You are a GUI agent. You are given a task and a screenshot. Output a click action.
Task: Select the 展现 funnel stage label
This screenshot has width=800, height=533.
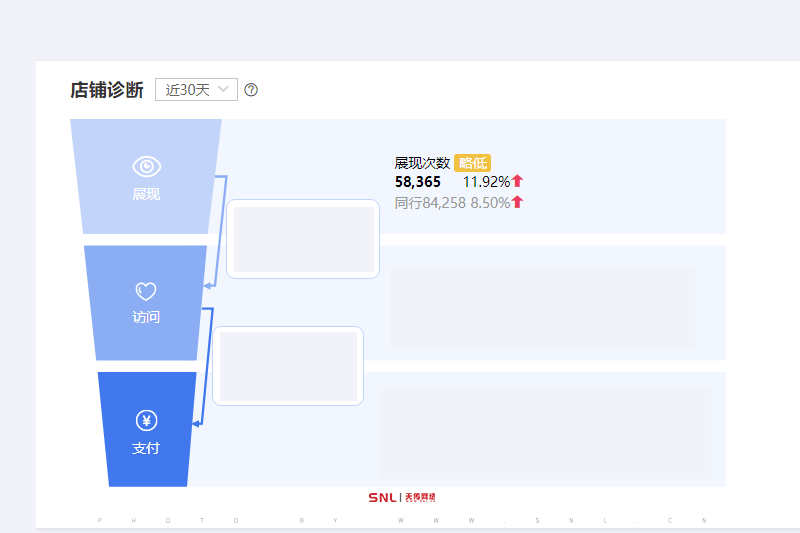pyautogui.click(x=146, y=194)
